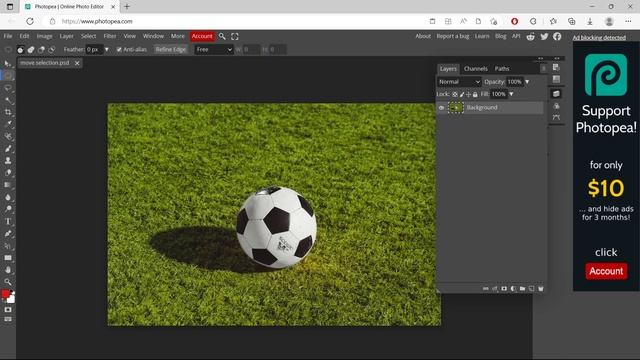This screenshot has width=640, height=360.
Task: Open the Filter menu
Action: tap(109, 36)
